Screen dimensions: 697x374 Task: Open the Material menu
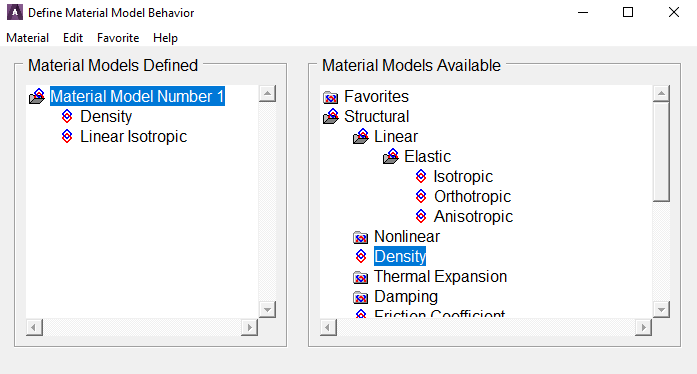(28, 38)
